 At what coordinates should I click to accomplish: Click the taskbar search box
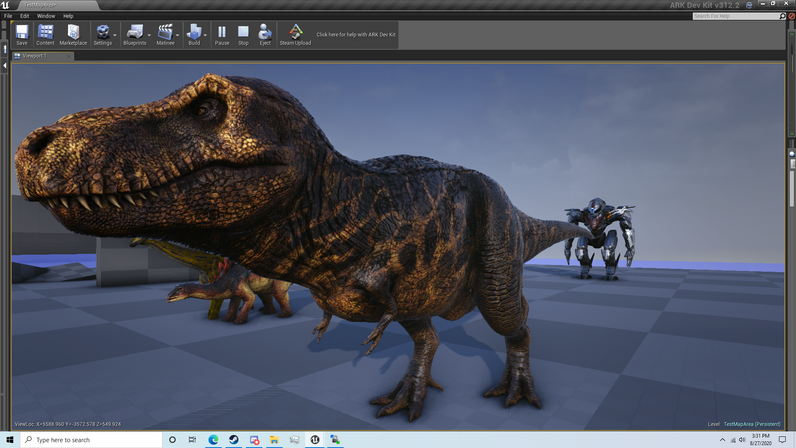point(91,439)
